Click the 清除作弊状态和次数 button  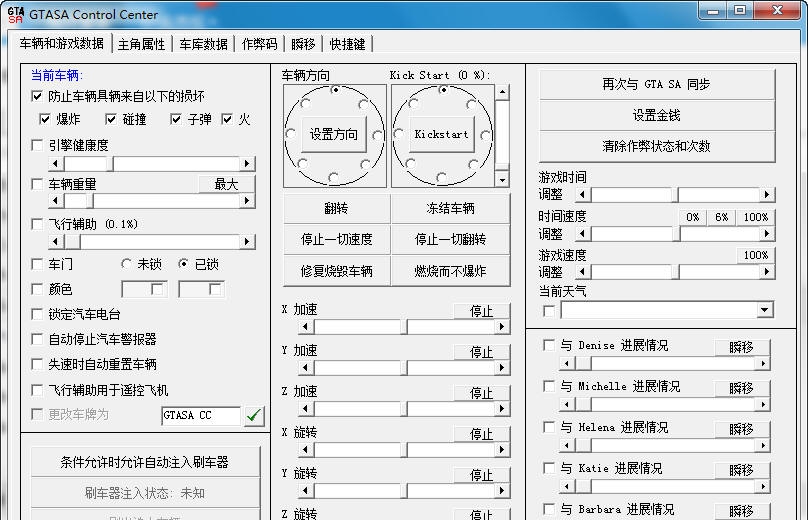click(x=656, y=146)
